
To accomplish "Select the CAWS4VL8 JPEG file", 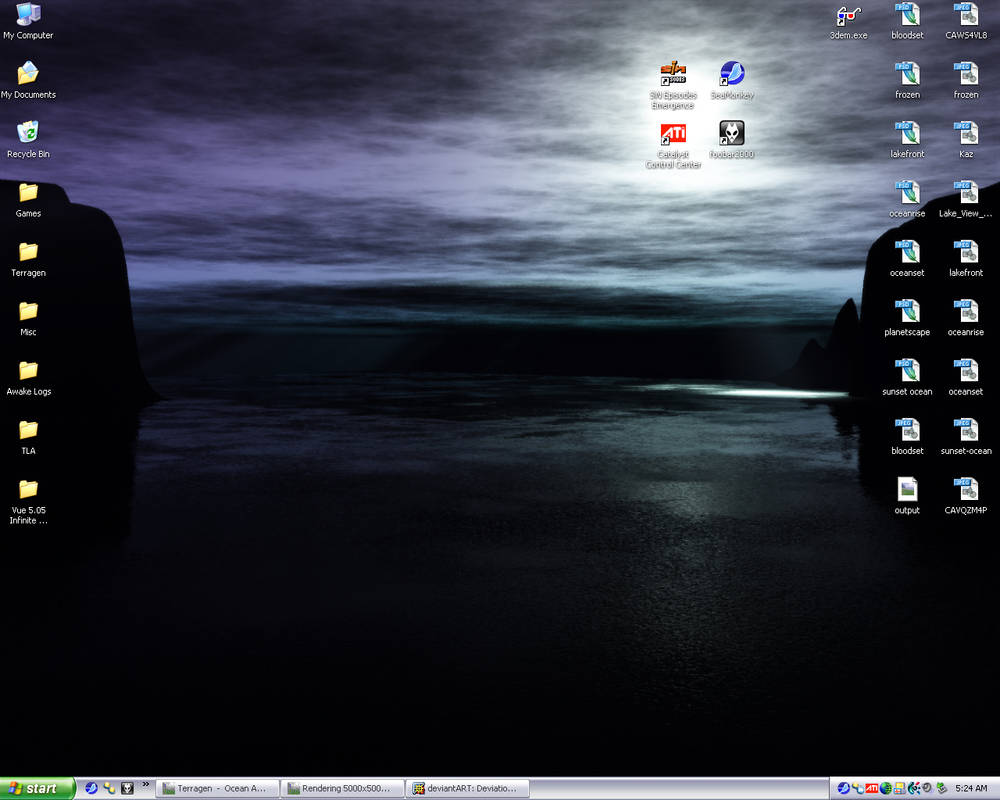I will [966, 21].
